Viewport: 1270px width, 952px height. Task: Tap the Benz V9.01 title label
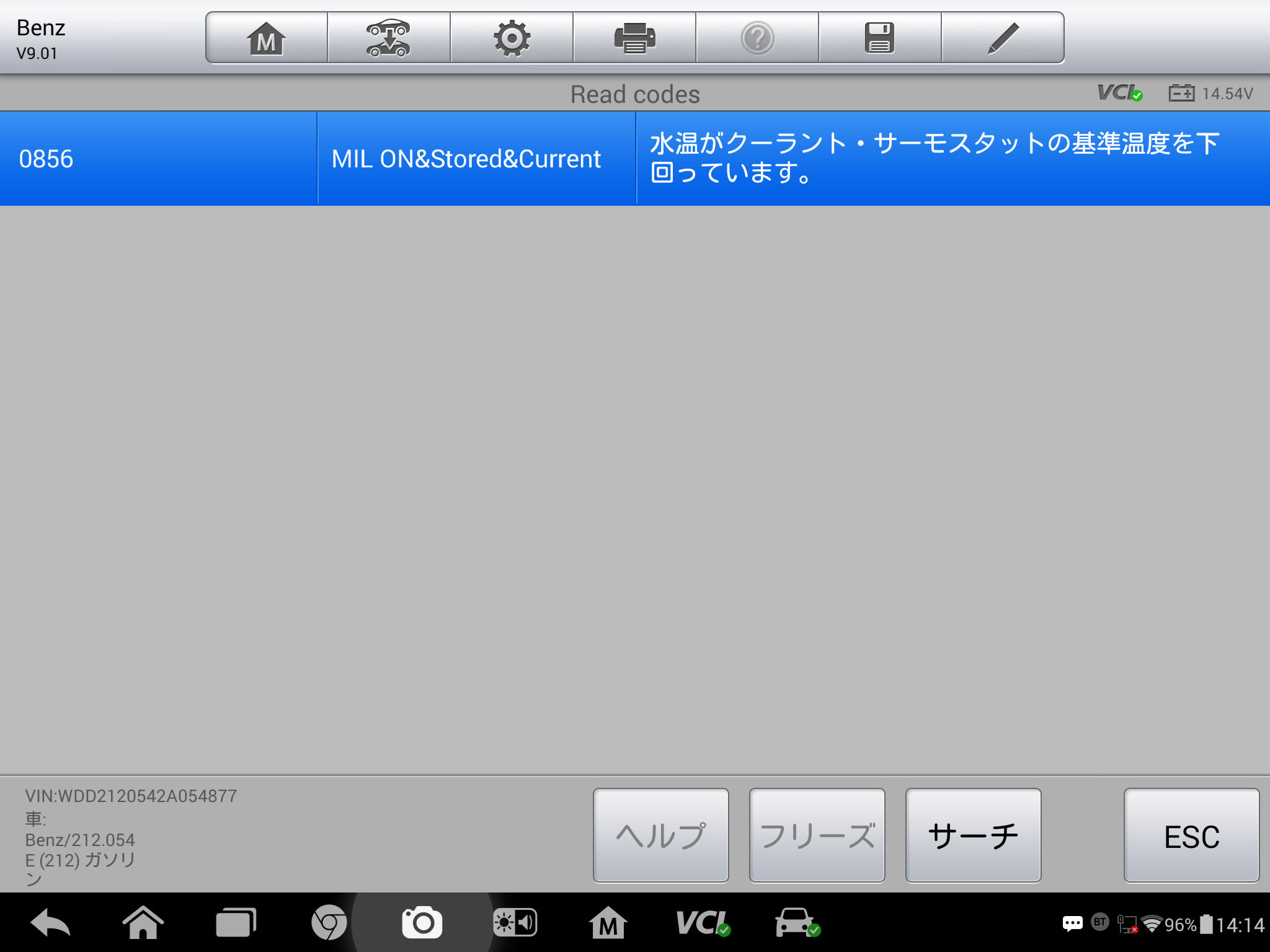41,39
